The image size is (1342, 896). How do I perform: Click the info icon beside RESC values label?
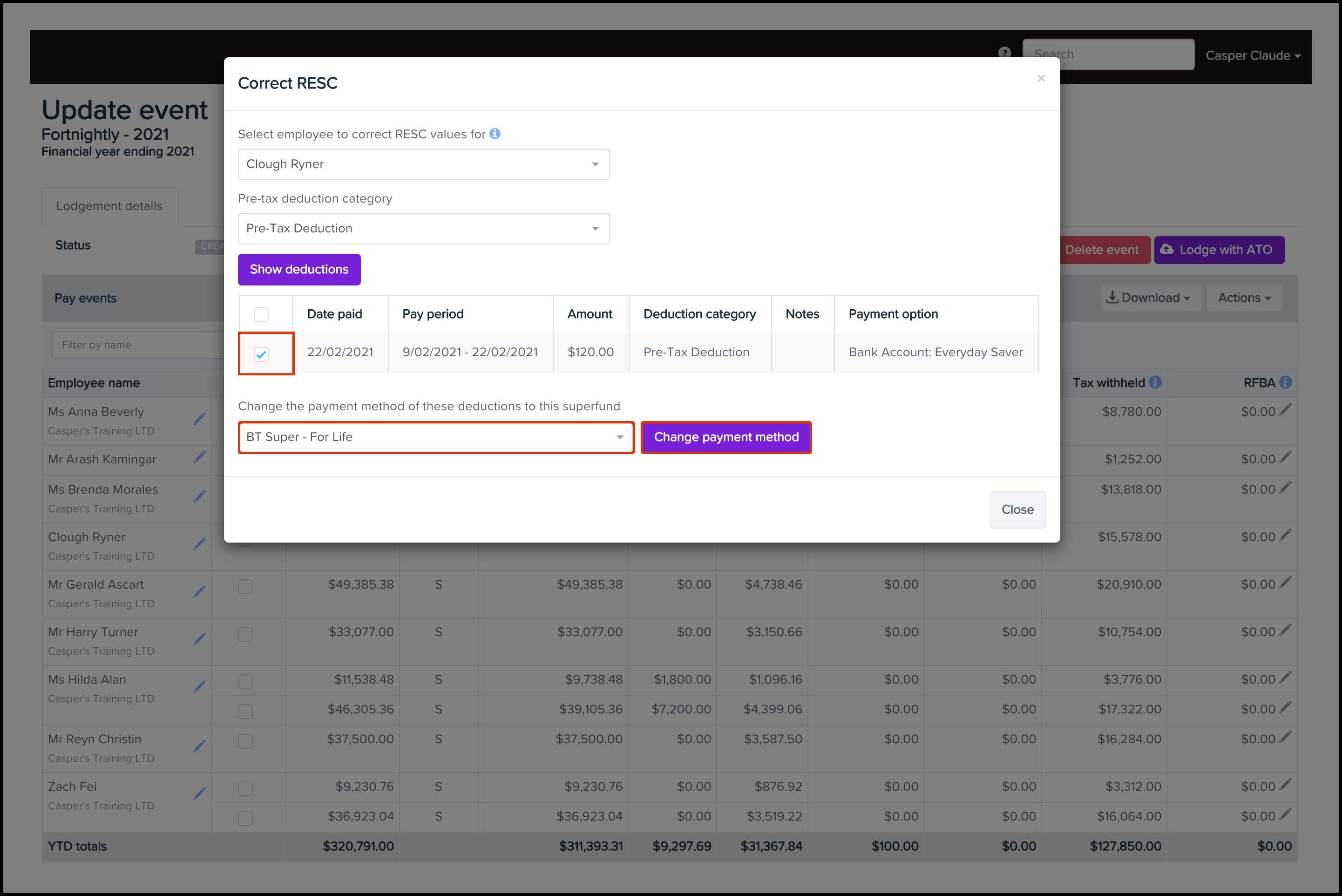point(495,134)
